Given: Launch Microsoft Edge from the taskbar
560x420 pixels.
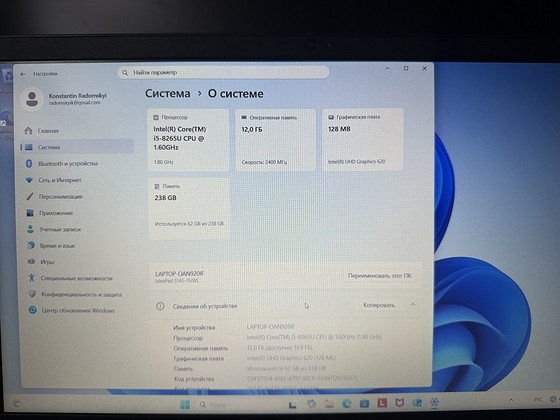Looking at the screenshot, I should (x=346, y=404).
